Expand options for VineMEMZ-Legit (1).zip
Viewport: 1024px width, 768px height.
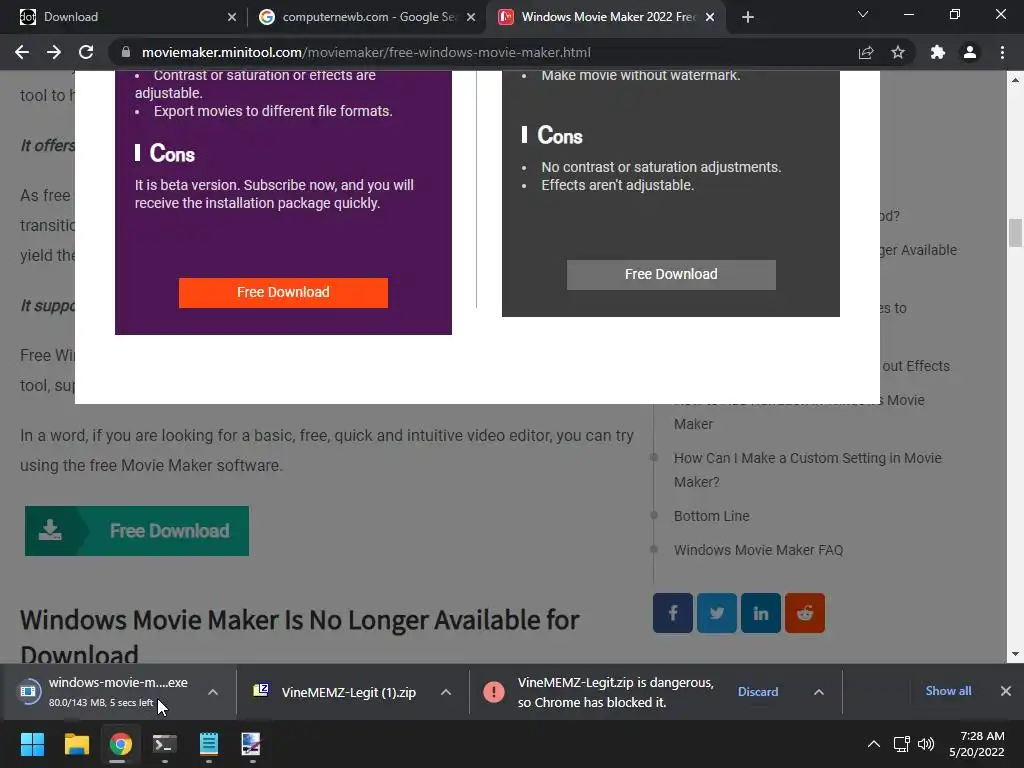[445, 692]
